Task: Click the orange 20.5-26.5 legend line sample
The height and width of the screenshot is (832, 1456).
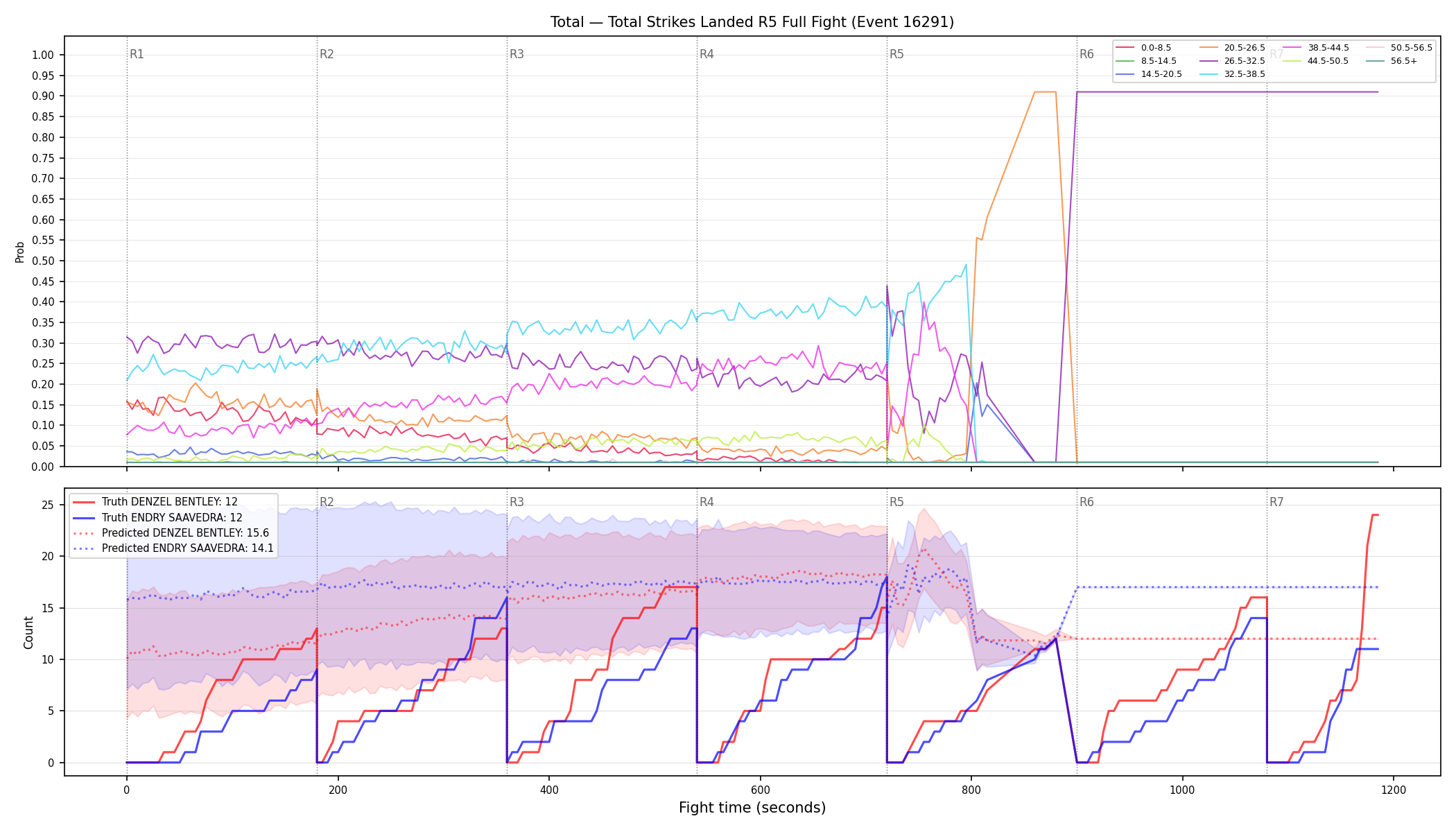Action: point(1208,48)
